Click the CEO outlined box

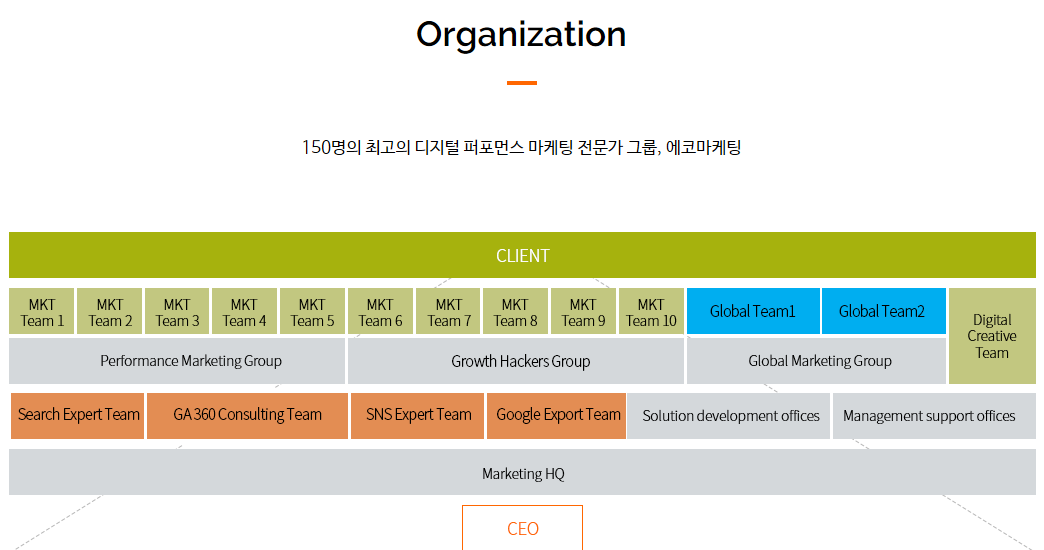point(523,528)
